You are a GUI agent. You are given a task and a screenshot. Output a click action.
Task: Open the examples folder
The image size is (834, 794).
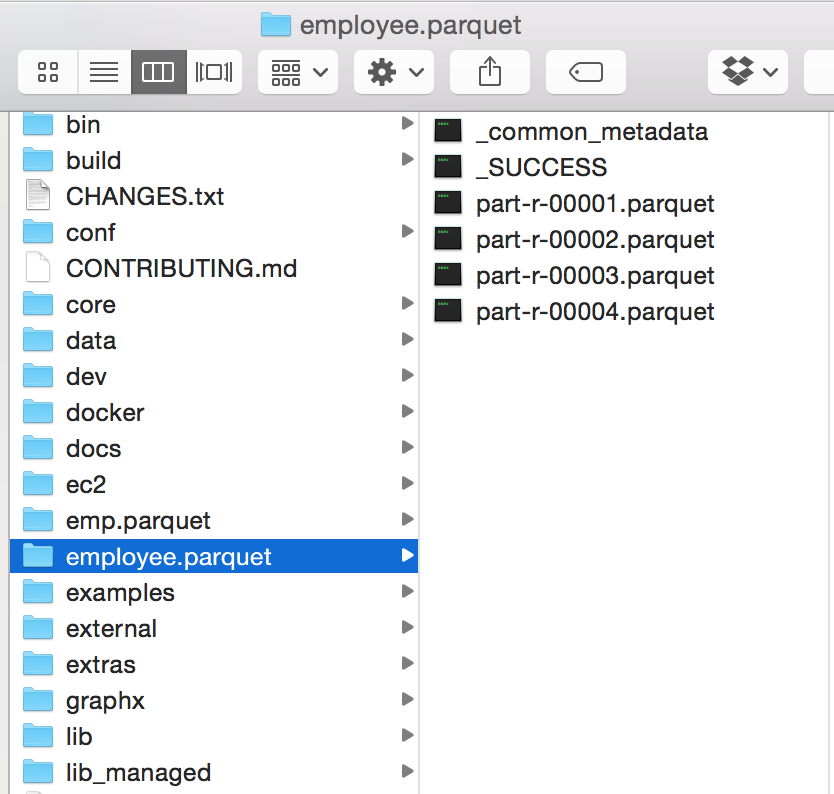pyautogui.click(x=120, y=593)
